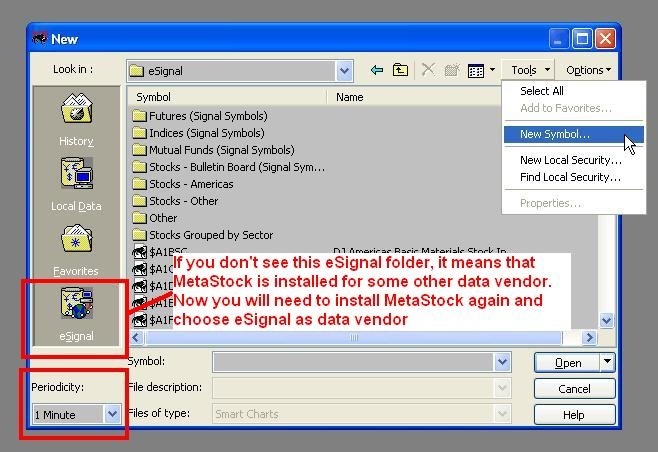
Task: Open the Views icon dropdown arrow
Action: pos(492,70)
